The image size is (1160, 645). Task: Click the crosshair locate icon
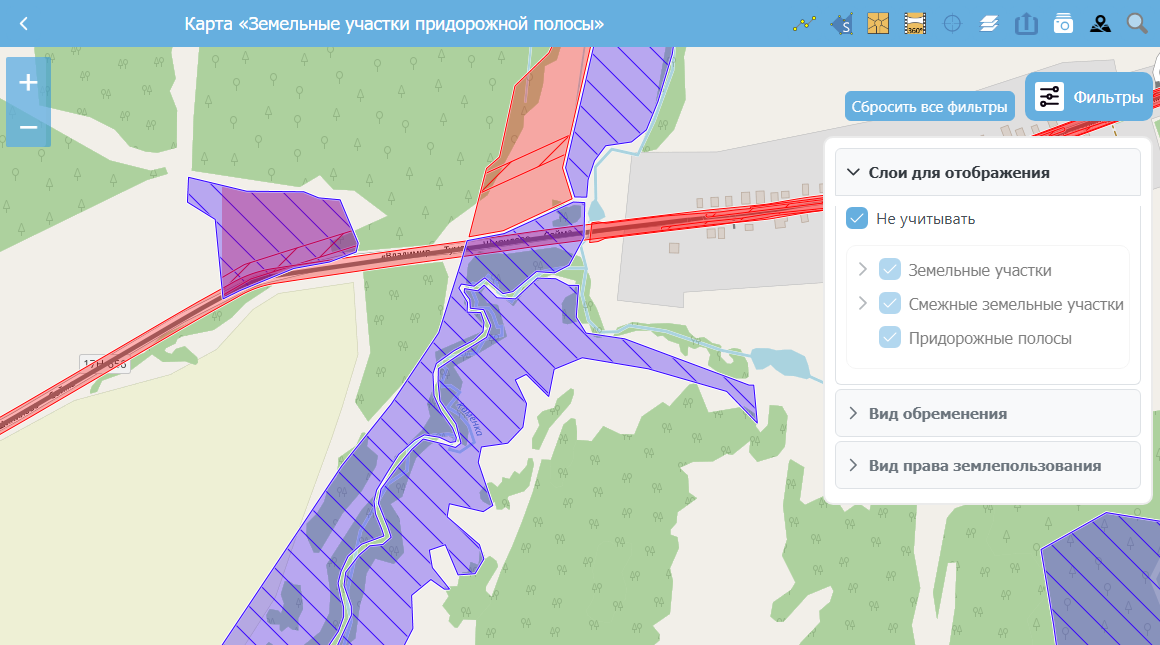point(952,23)
